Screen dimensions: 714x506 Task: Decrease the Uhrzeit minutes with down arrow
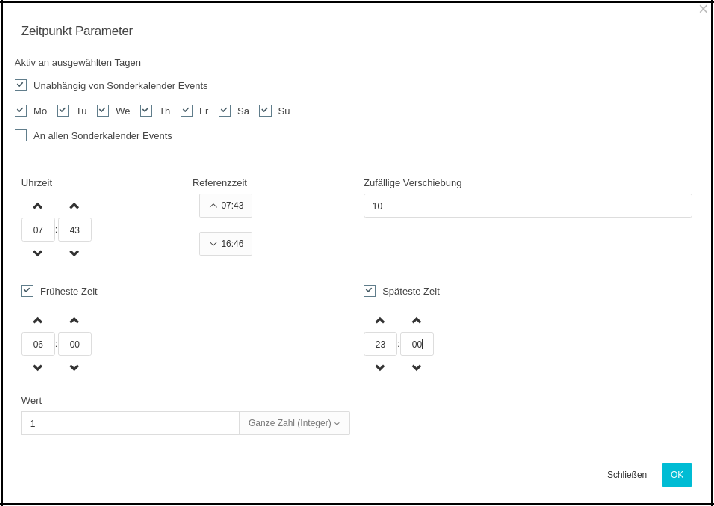click(x=75, y=254)
